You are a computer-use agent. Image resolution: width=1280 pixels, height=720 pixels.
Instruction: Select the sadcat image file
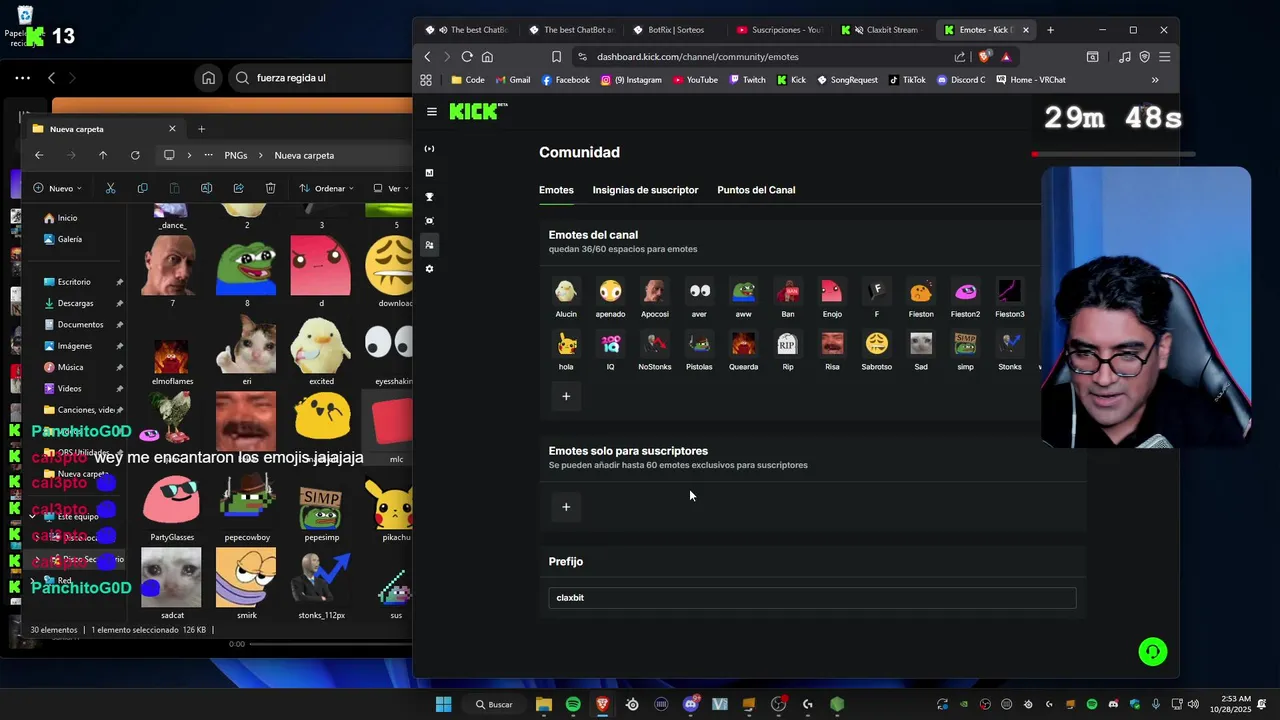(172, 585)
